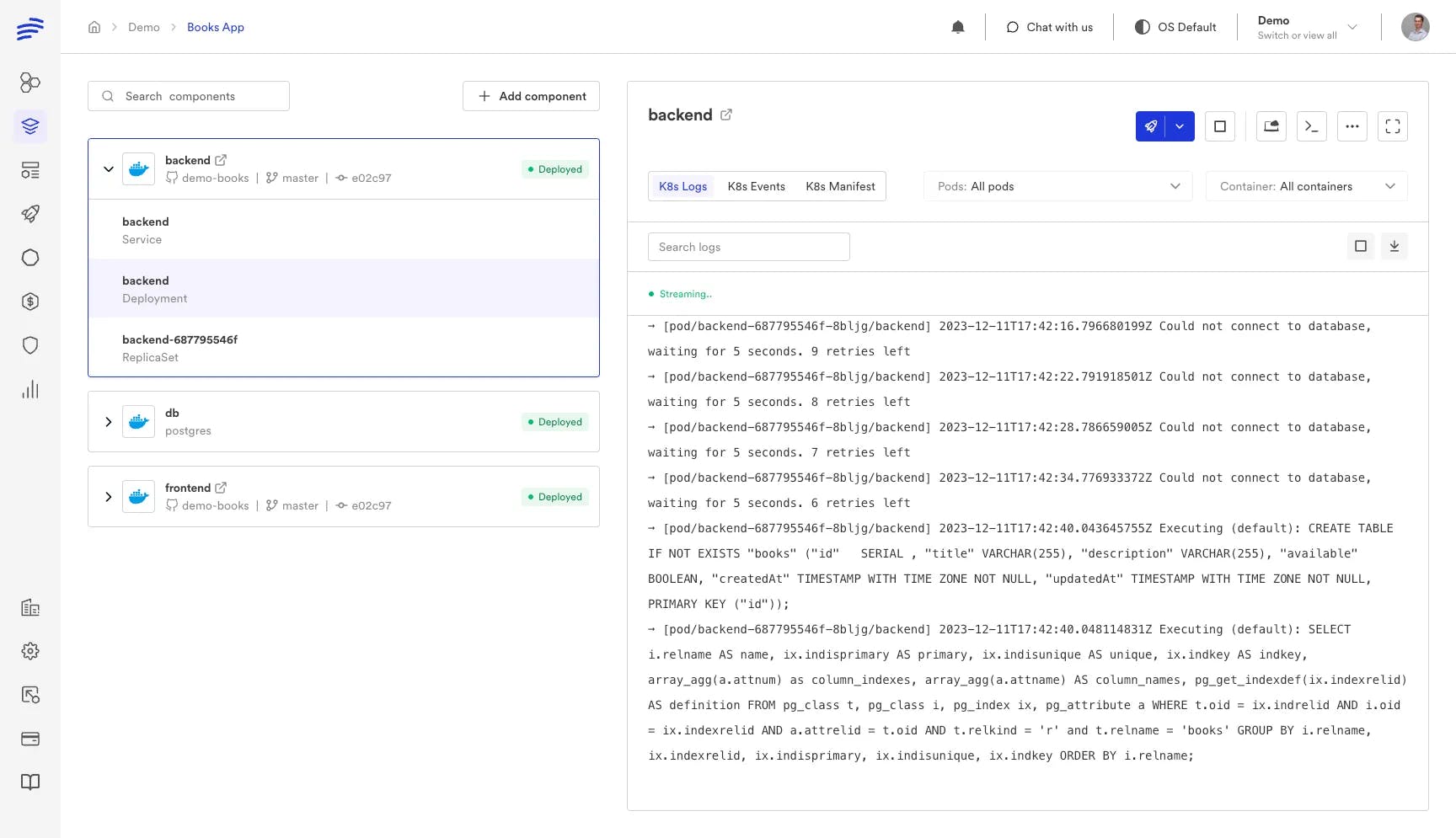Open the settings gear in sidebar
Image resolution: width=1456 pixels, height=838 pixels.
click(x=30, y=651)
